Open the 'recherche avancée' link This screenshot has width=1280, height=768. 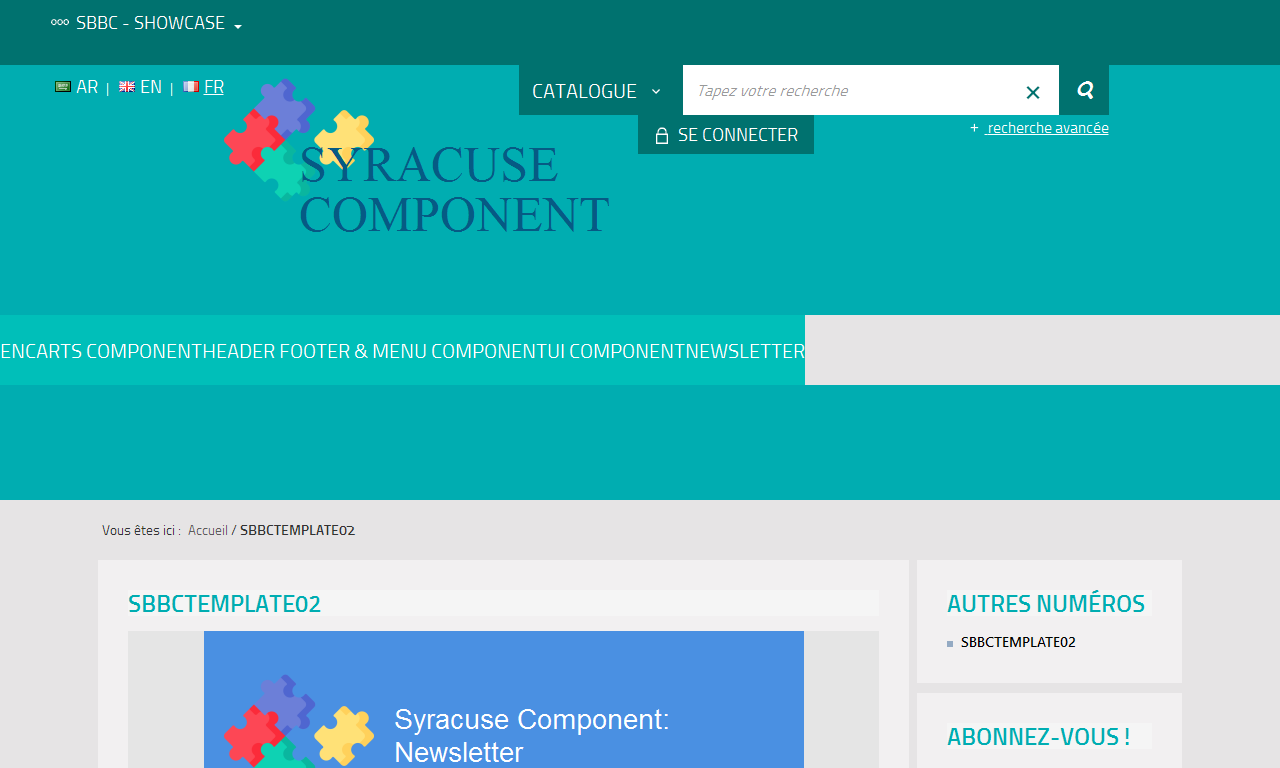coord(1047,128)
